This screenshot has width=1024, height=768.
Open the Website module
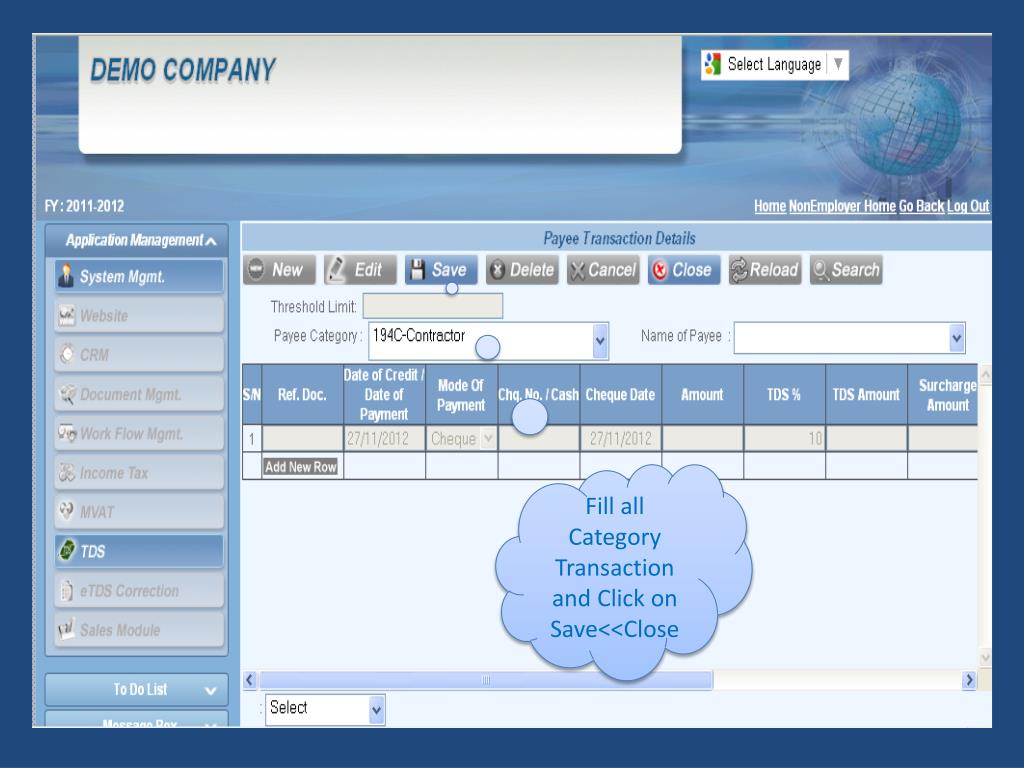139,315
